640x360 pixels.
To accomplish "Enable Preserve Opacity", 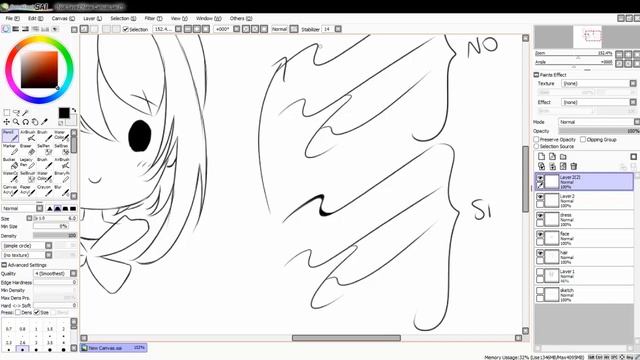I will tap(536, 140).
